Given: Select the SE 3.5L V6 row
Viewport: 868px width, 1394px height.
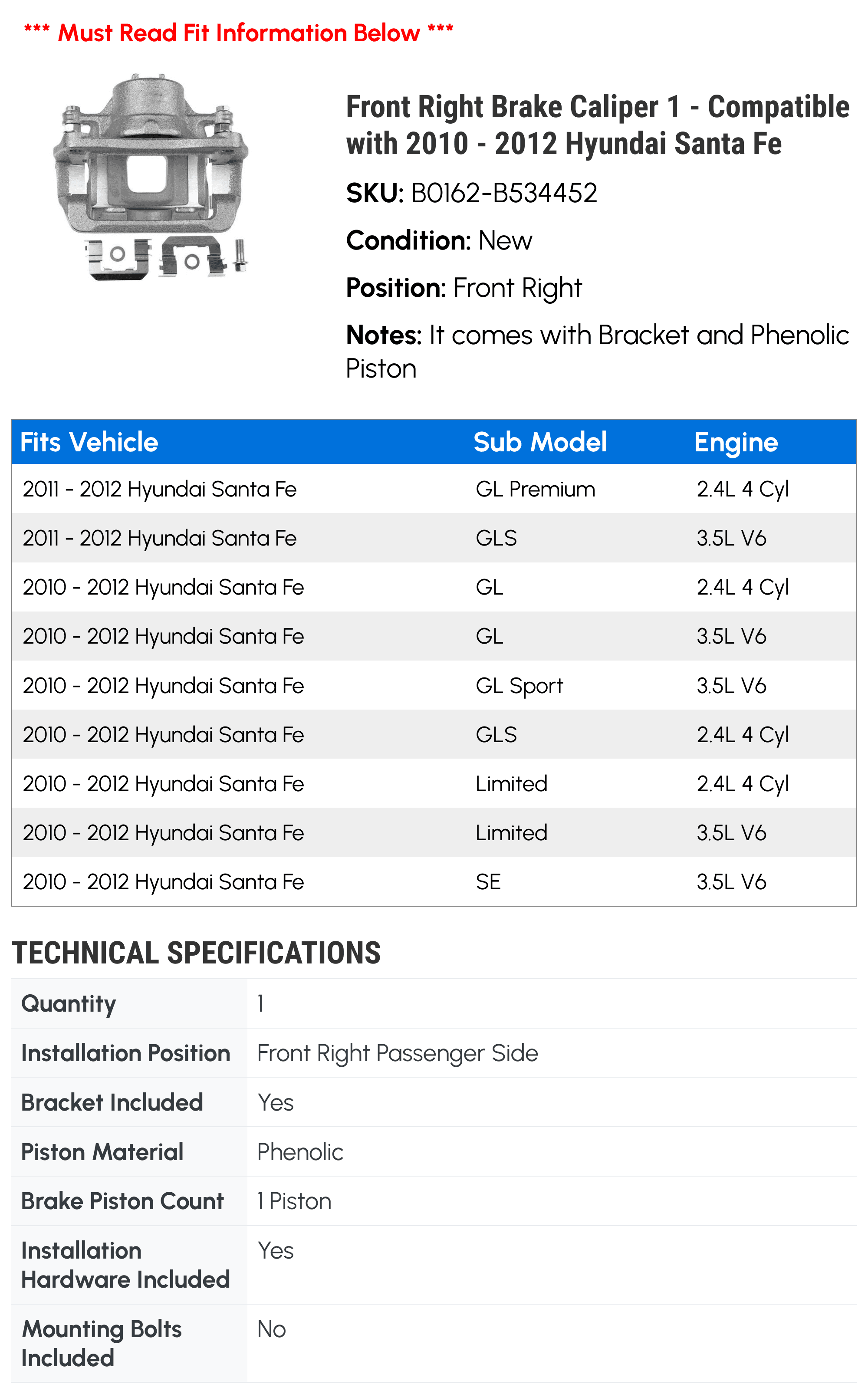Looking at the screenshot, I should [434, 882].
